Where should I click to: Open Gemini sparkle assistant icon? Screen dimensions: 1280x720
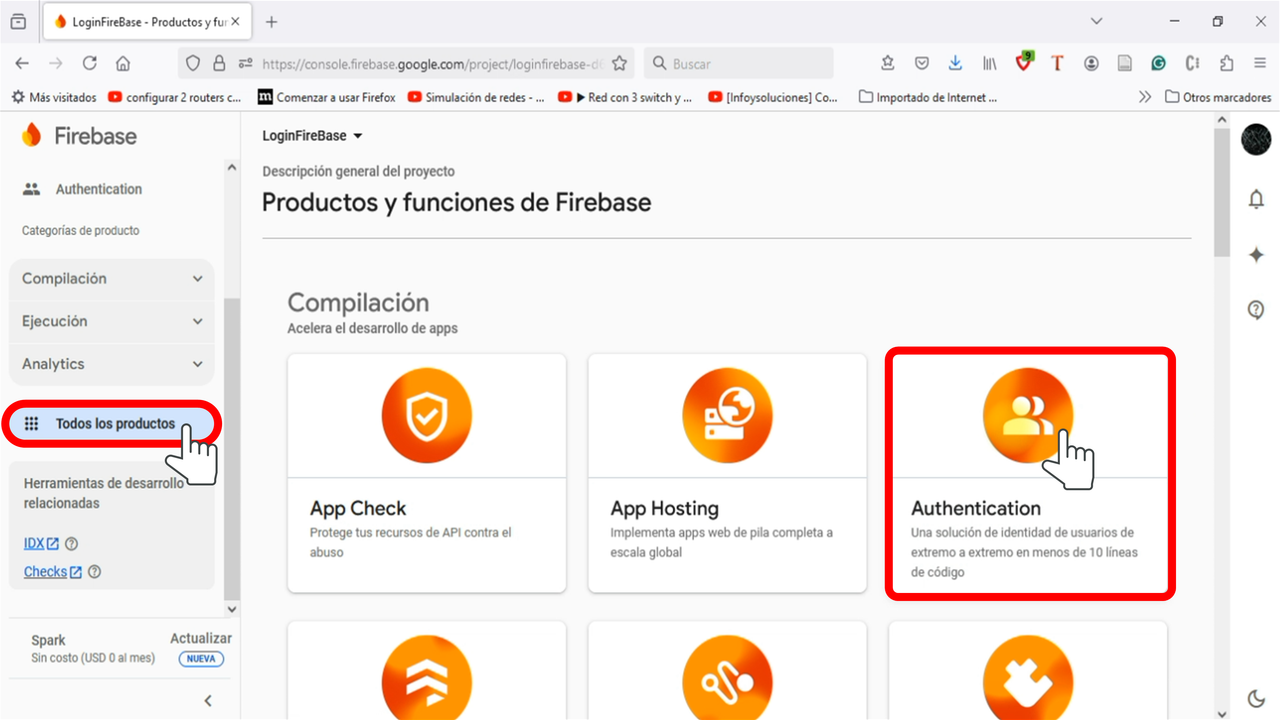1256,255
